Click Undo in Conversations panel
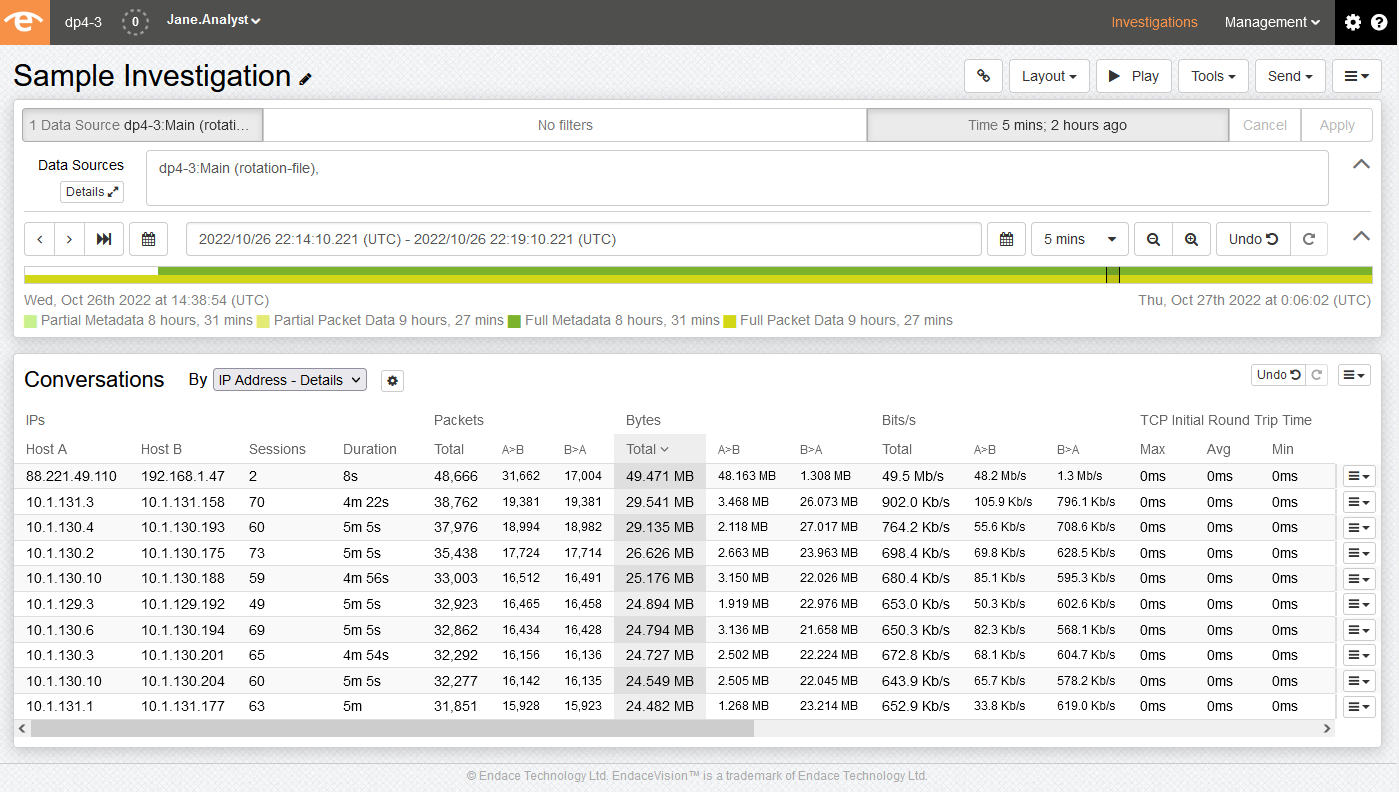 (1279, 375)
